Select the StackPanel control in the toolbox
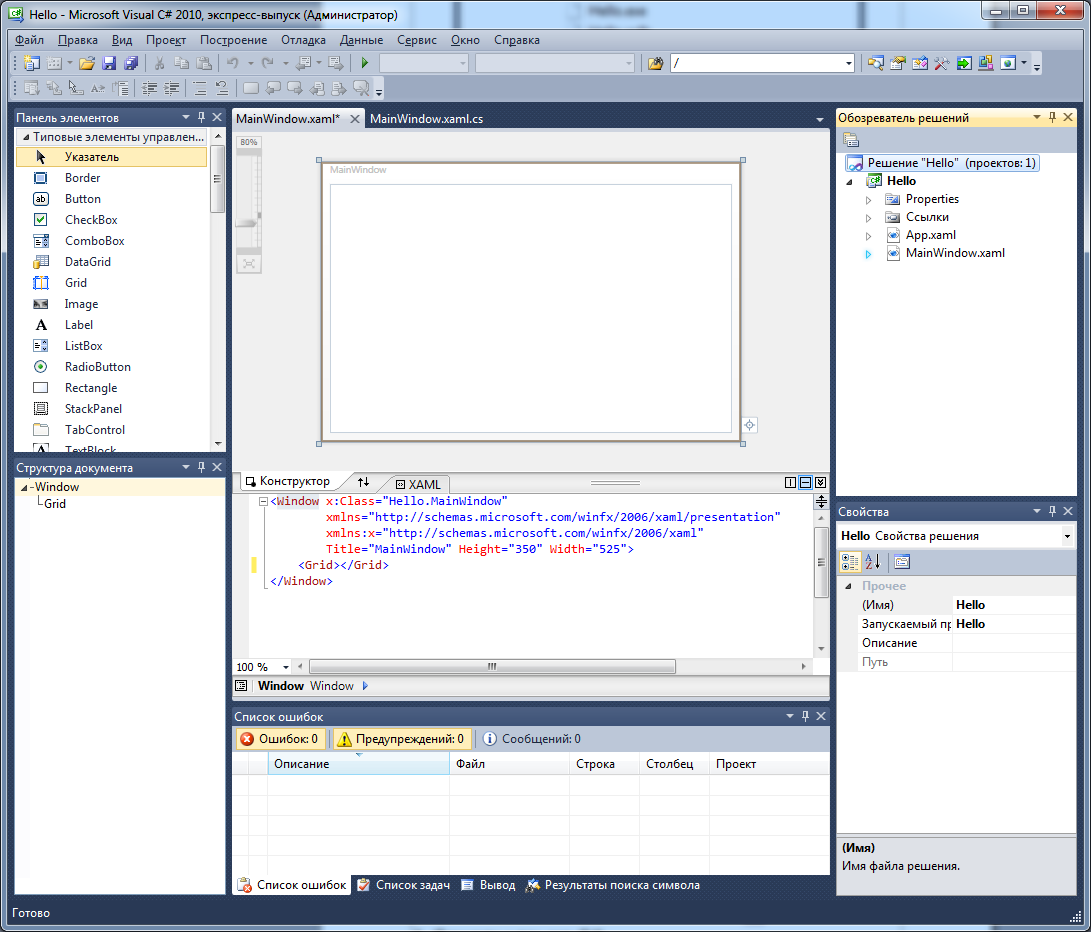This screenshot has height=932, width=1091. click(x=111, y=409)
